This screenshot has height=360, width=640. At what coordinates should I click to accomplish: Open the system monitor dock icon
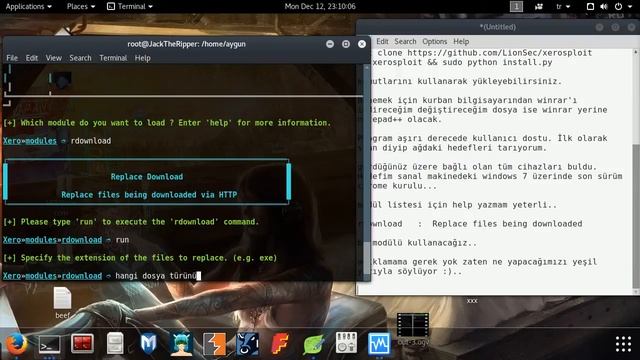point(379,344)
